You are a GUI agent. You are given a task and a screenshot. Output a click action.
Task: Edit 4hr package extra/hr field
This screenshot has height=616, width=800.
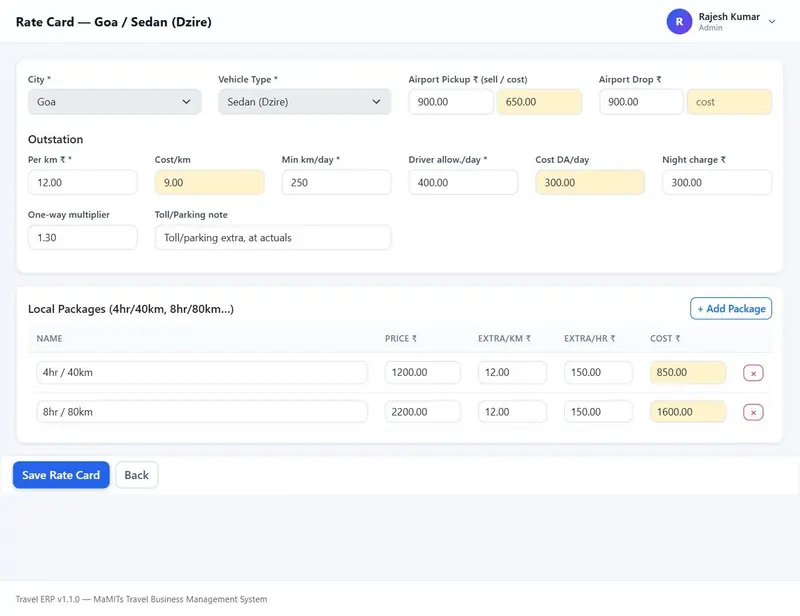click(598, 373)
